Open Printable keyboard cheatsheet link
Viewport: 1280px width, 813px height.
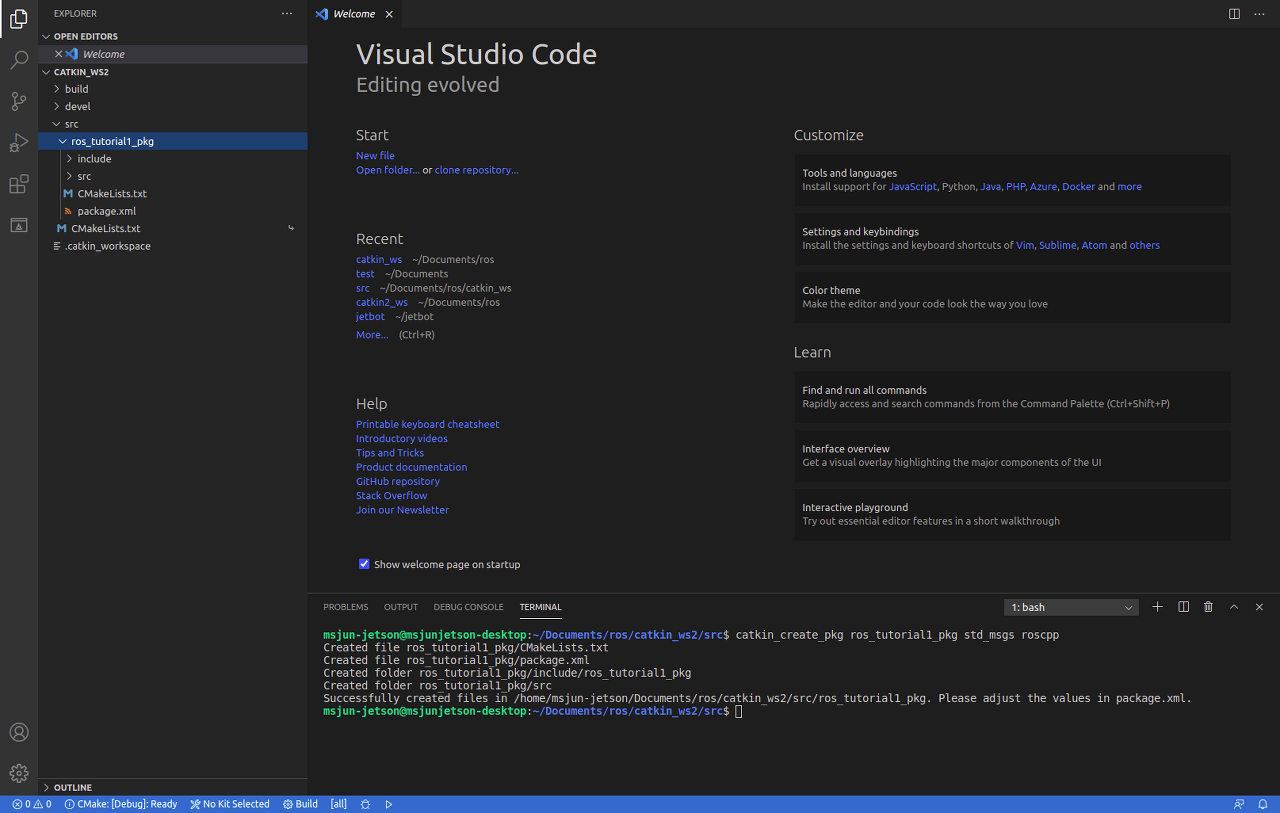(427, 424)
